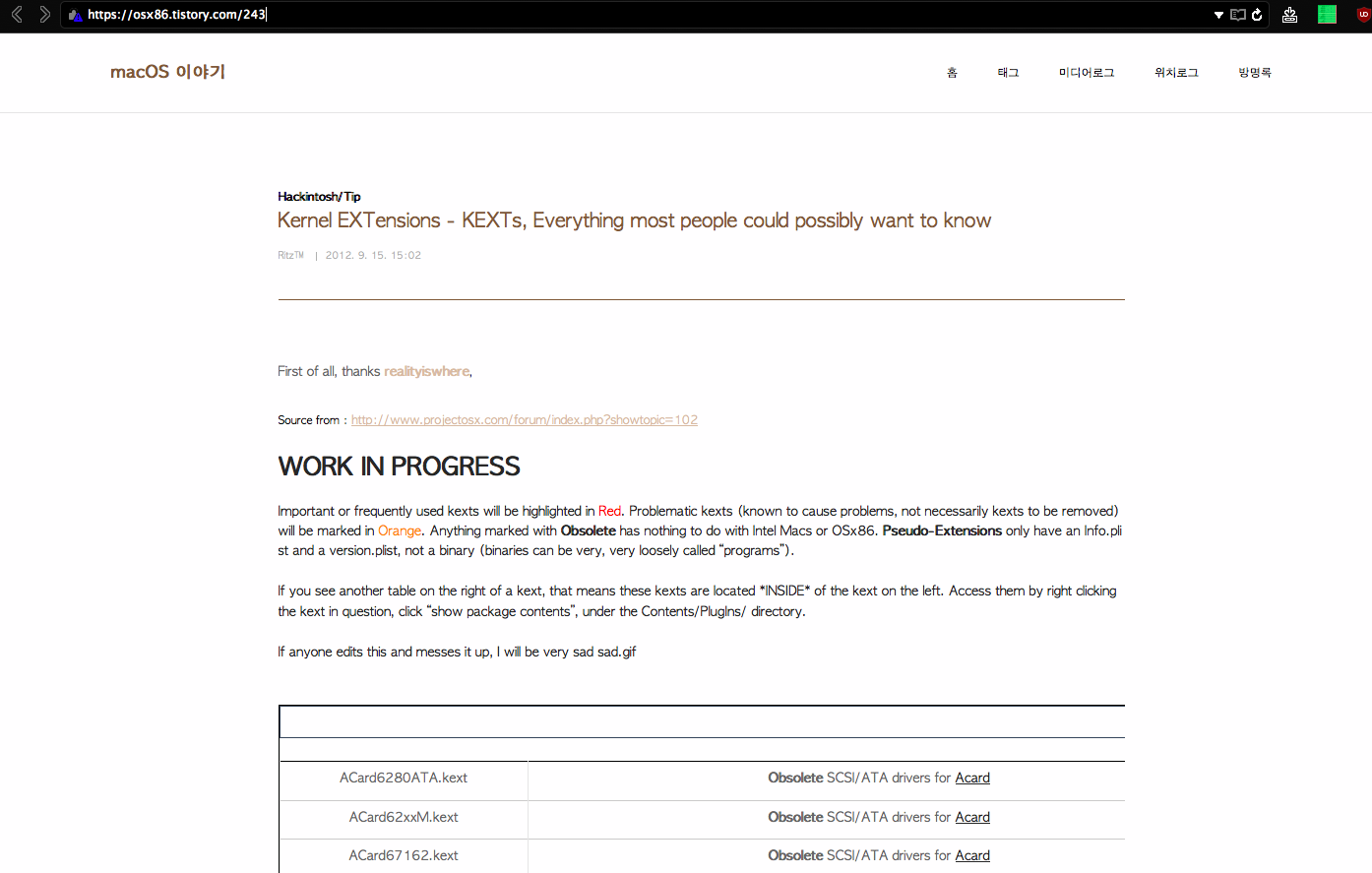Toggle reader view book icon

(x=1238, y=15)
